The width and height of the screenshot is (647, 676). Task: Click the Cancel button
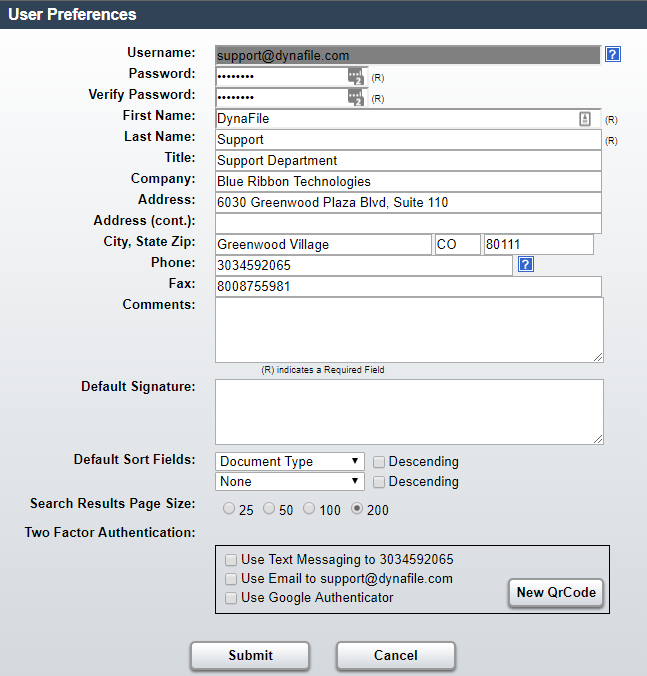396,655
